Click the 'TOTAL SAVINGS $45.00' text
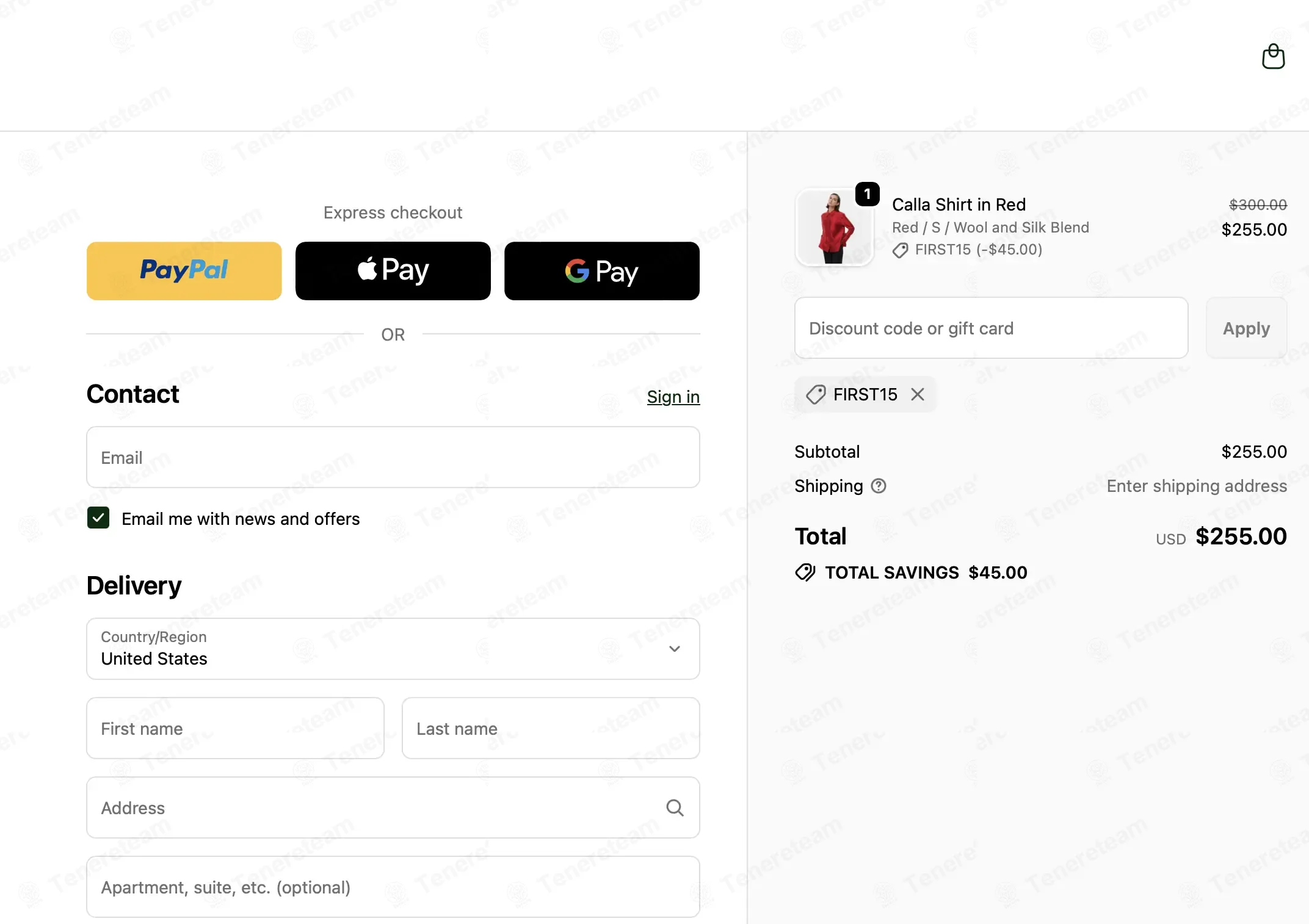 tap(926, 572)
